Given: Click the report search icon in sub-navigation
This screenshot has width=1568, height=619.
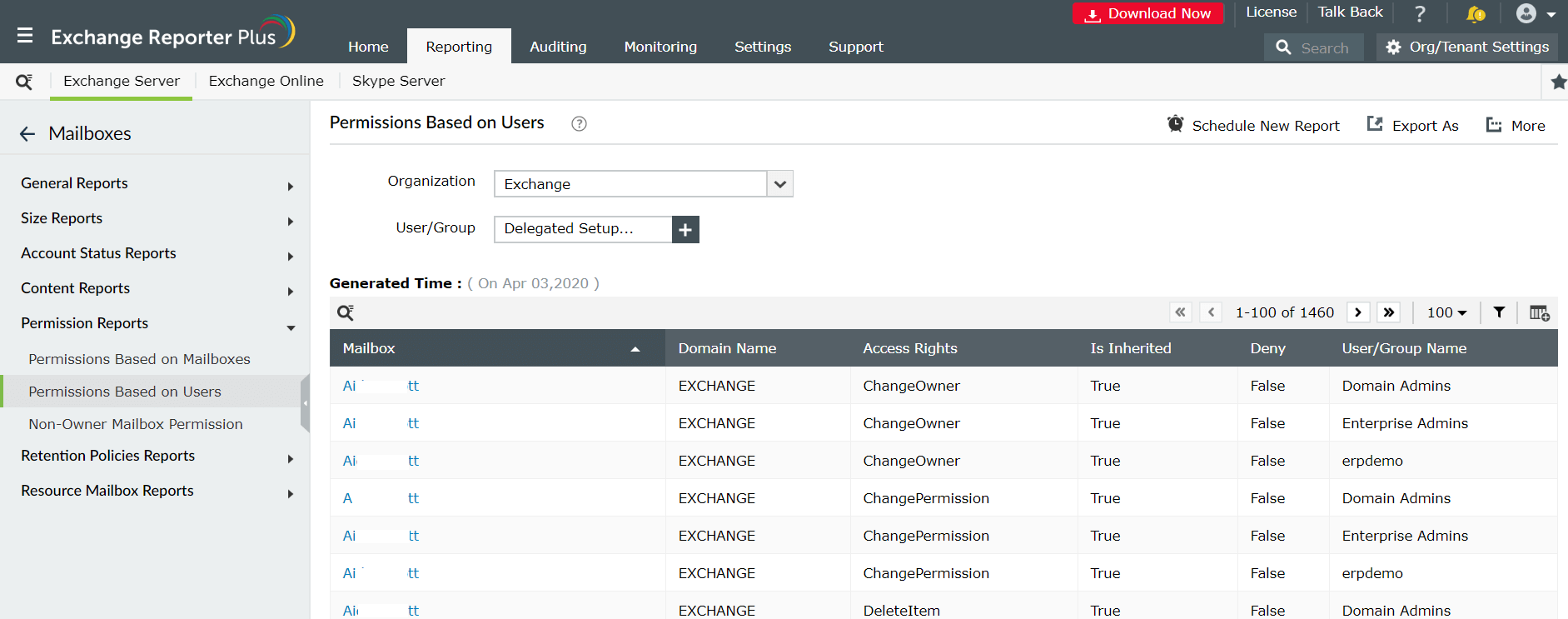Looking at the screenshot, I should tap(24, 82).
